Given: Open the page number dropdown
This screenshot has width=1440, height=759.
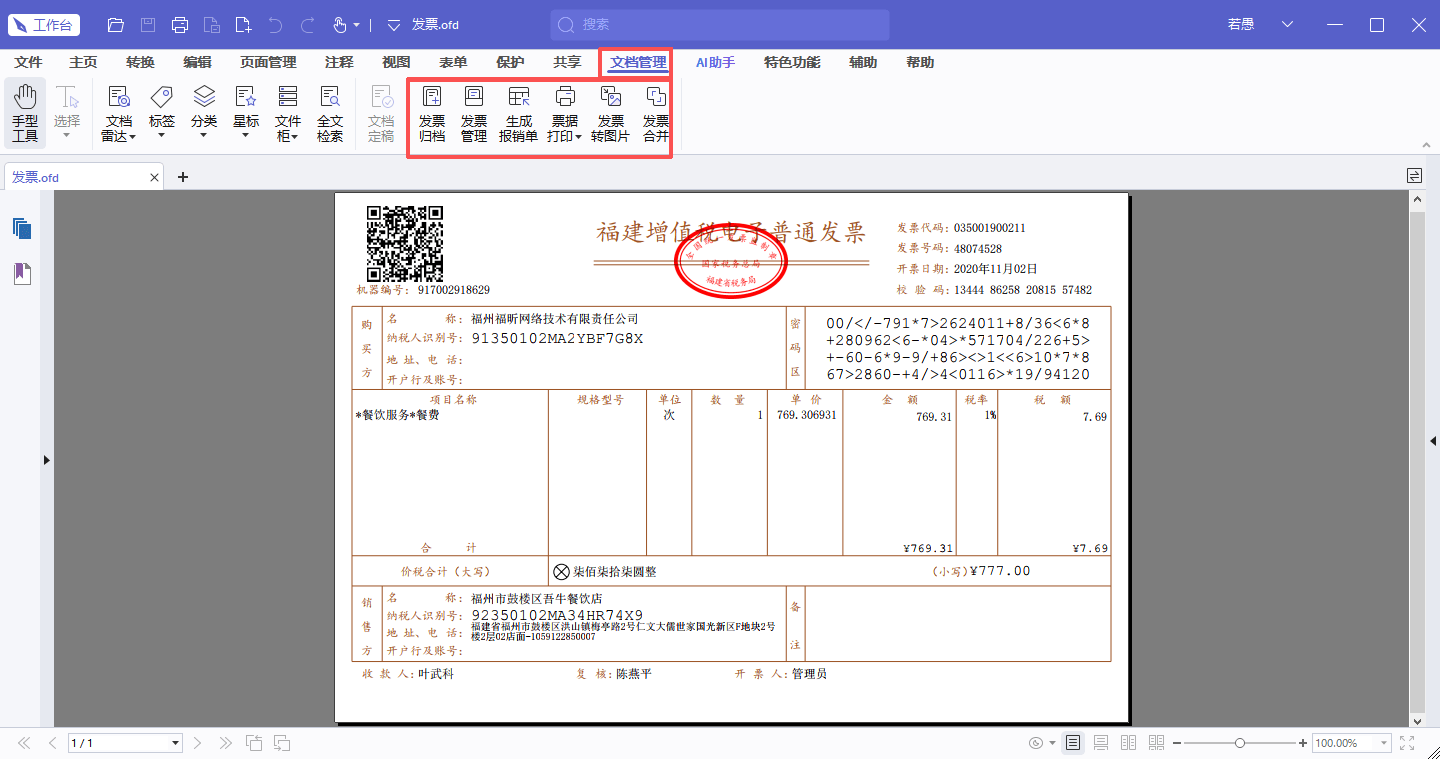Looking at the screenshot, I should point(176,743).
